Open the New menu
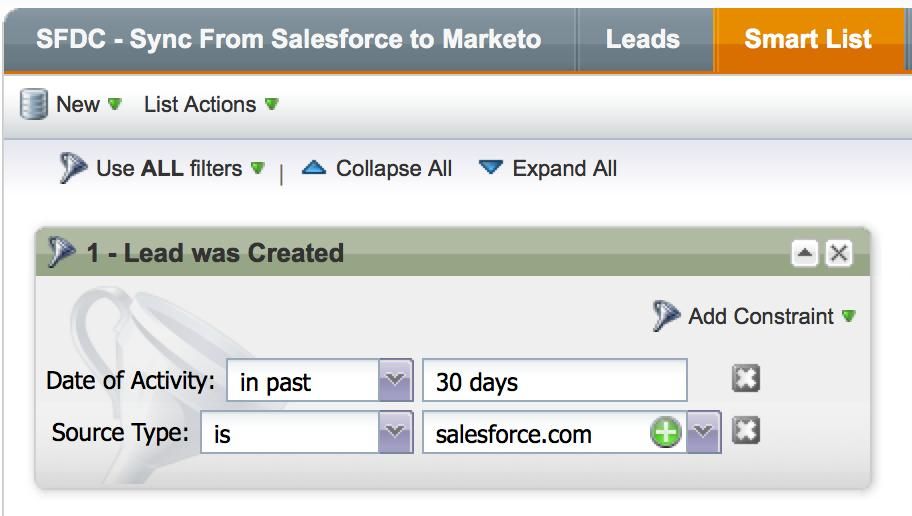 (x=78, y=105)
